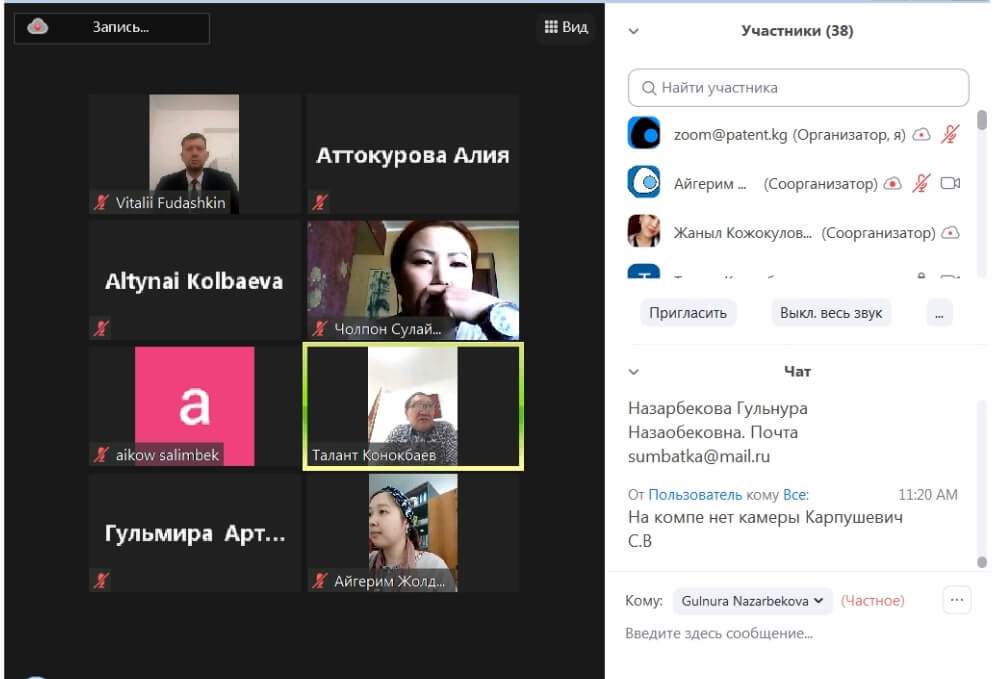
Task: Click muted mic on Аттокурова Алия tile
Action: coord(320,203)
